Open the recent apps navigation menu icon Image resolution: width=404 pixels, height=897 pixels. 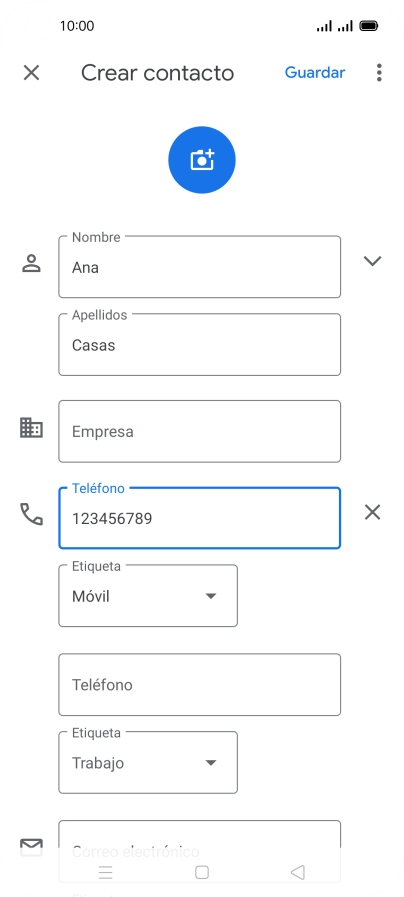105,872
